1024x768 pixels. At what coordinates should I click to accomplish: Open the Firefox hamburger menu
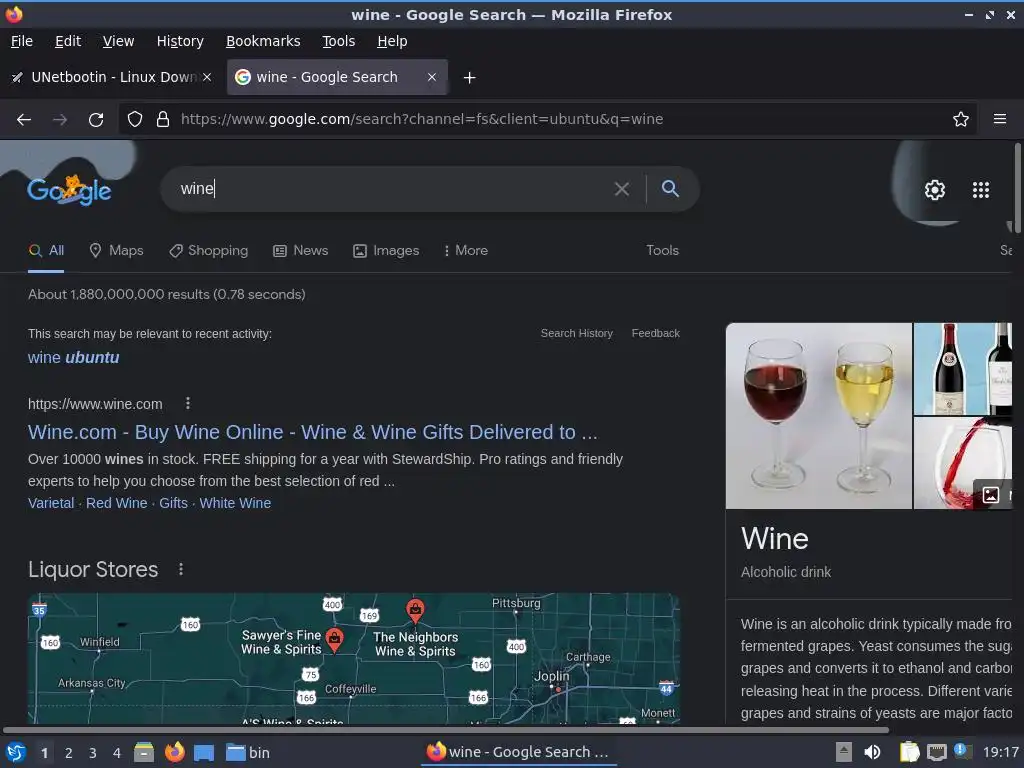click(x=1000, y=119)
